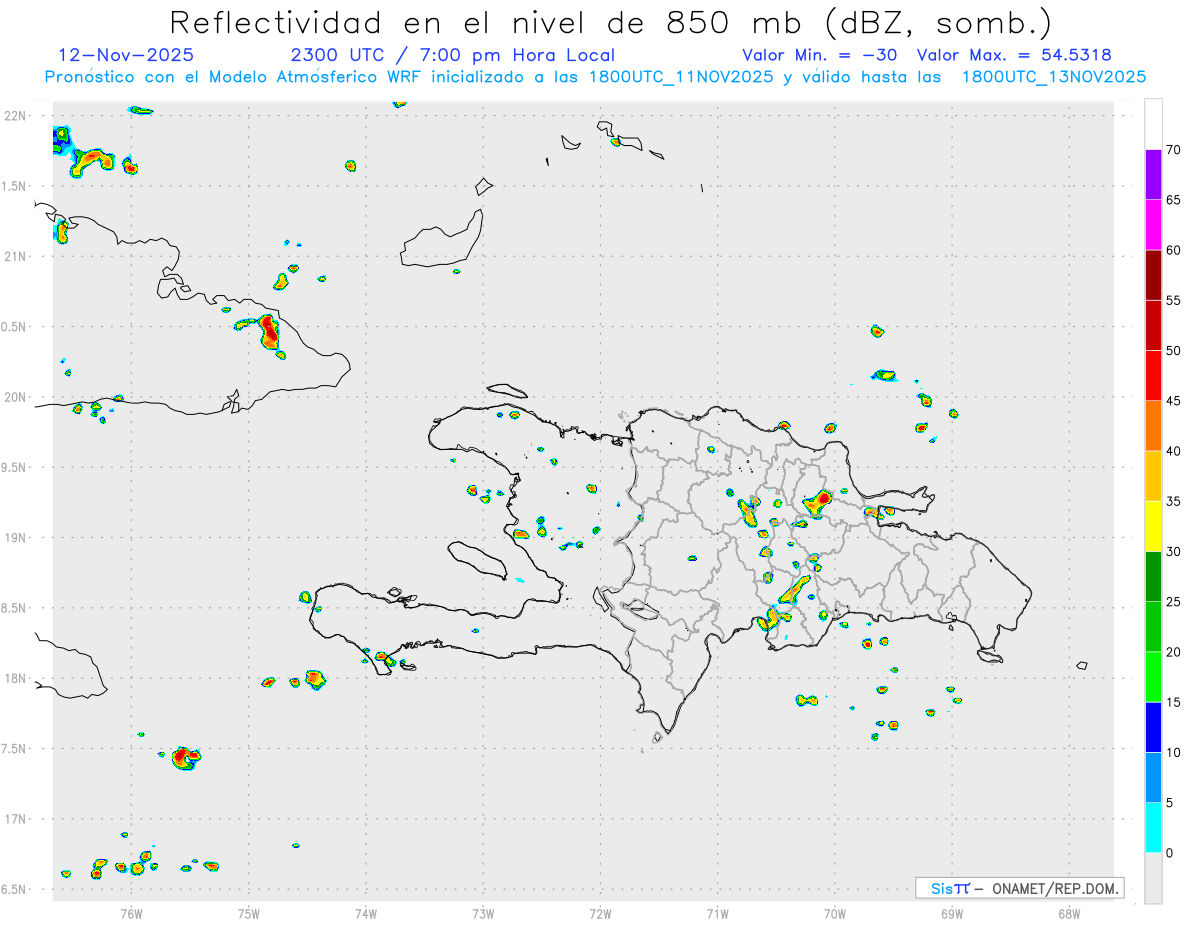Click the '17N' latitude label
1200x927 pixels.
click(14, 819)
